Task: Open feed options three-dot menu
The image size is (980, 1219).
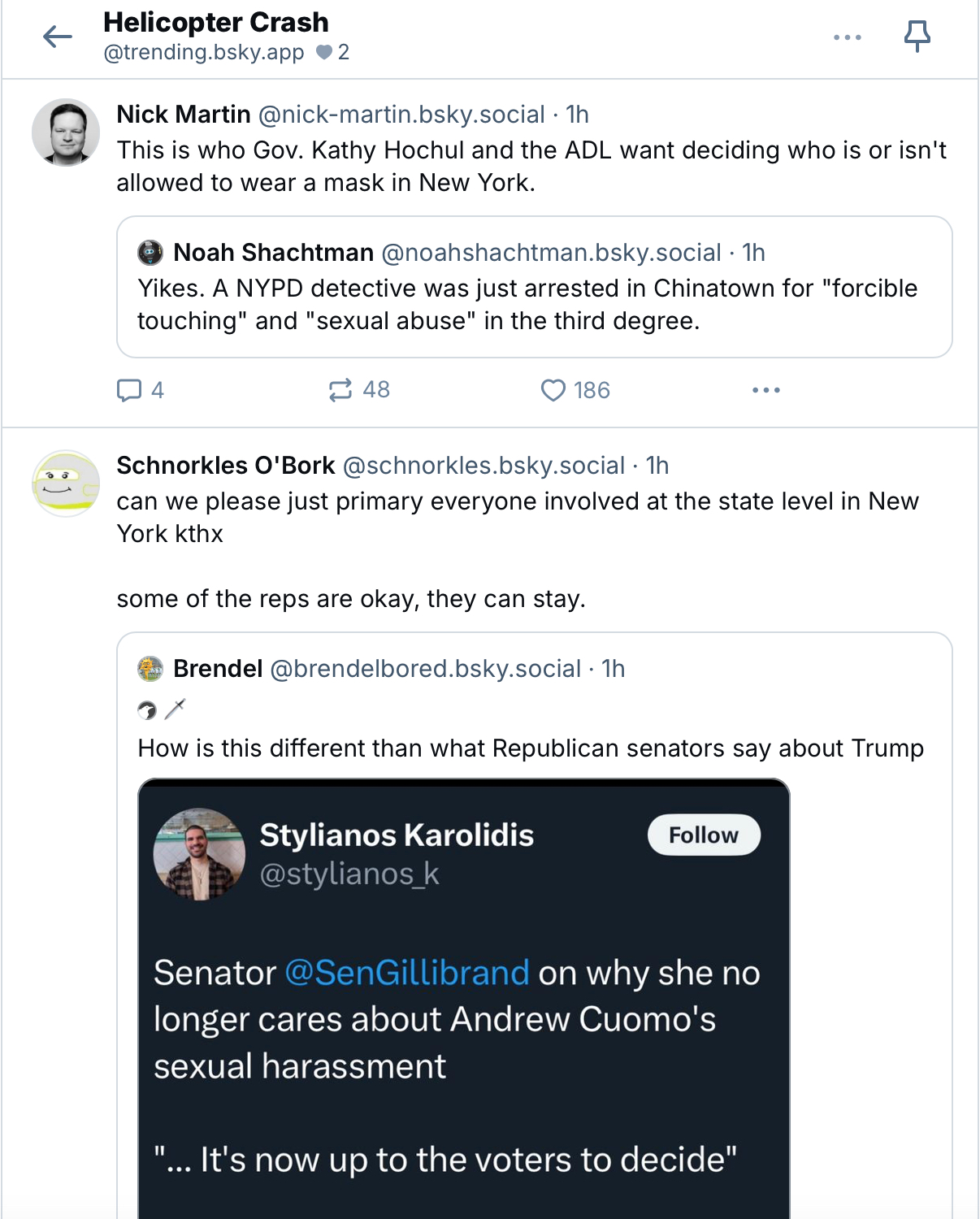Action: click(847, 37)
